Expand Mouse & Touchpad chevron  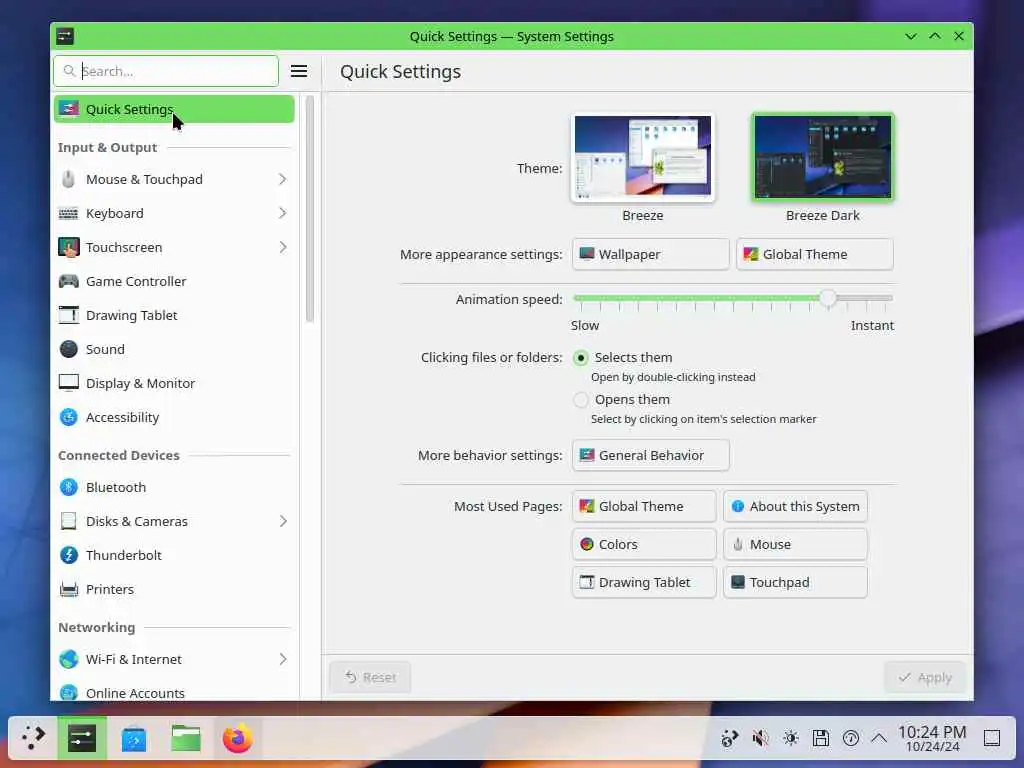pos(282,179)
